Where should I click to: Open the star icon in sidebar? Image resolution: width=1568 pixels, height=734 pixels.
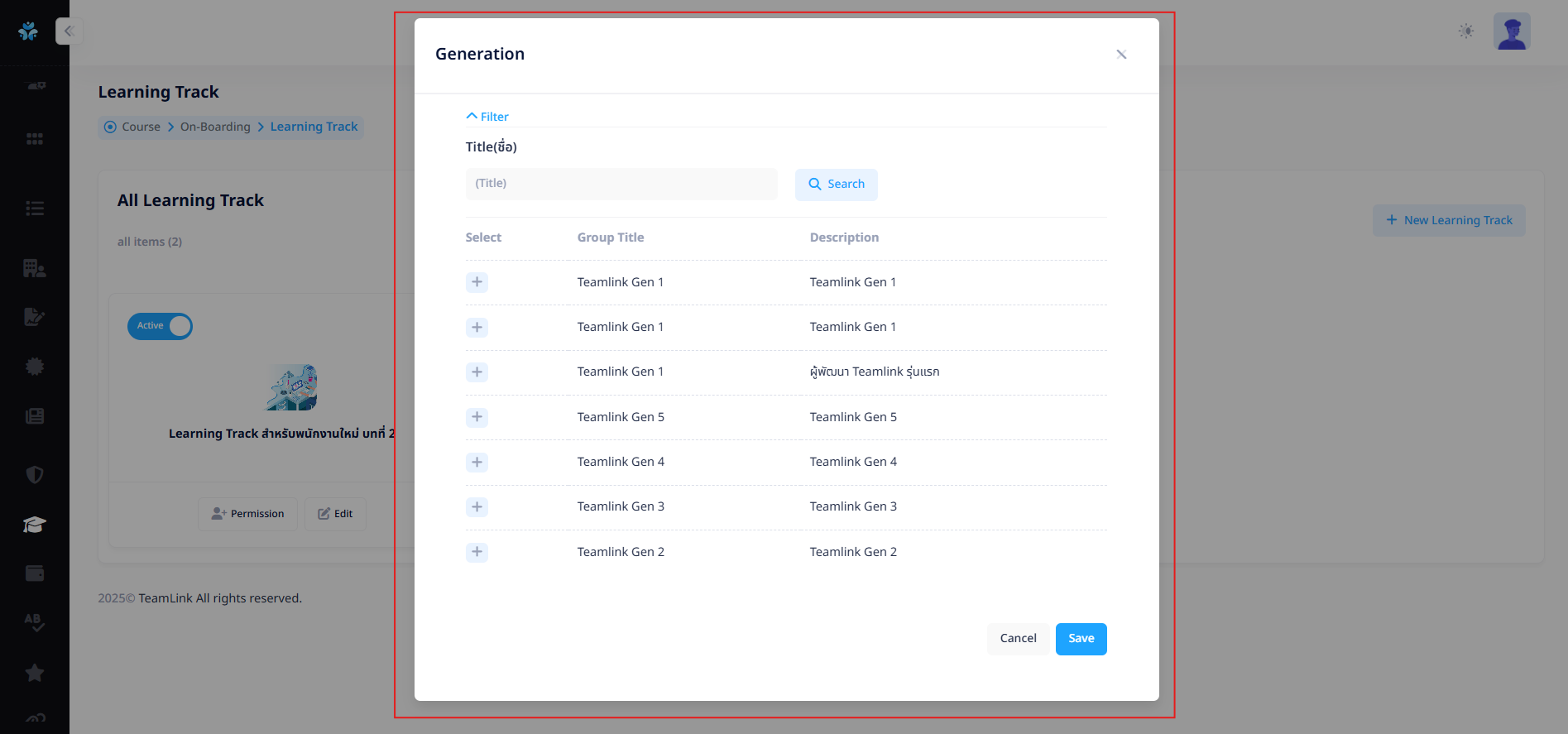pyautogui.click(x=34, y=673)
